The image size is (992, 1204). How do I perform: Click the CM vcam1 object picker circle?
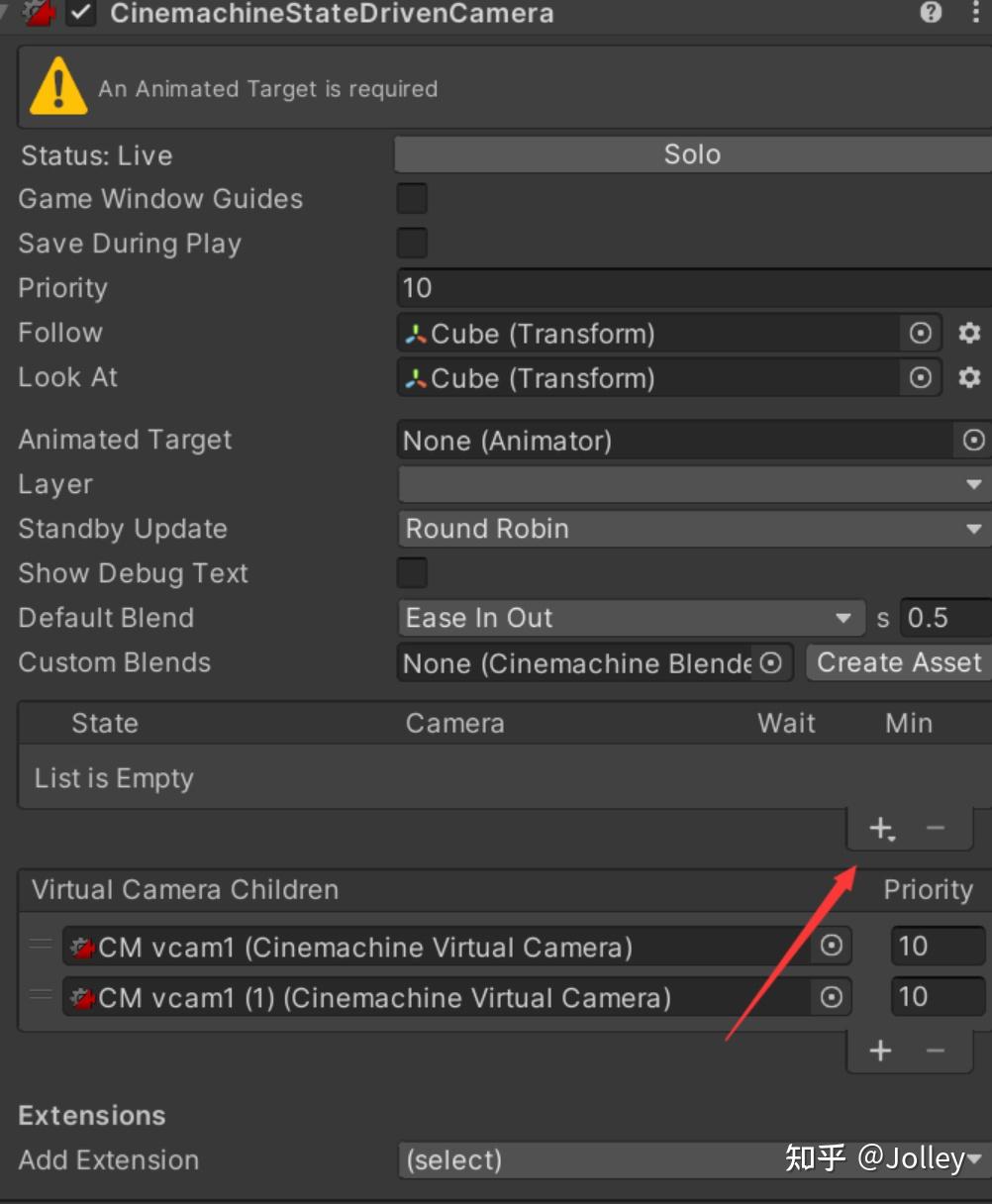[x=831, y=947]
